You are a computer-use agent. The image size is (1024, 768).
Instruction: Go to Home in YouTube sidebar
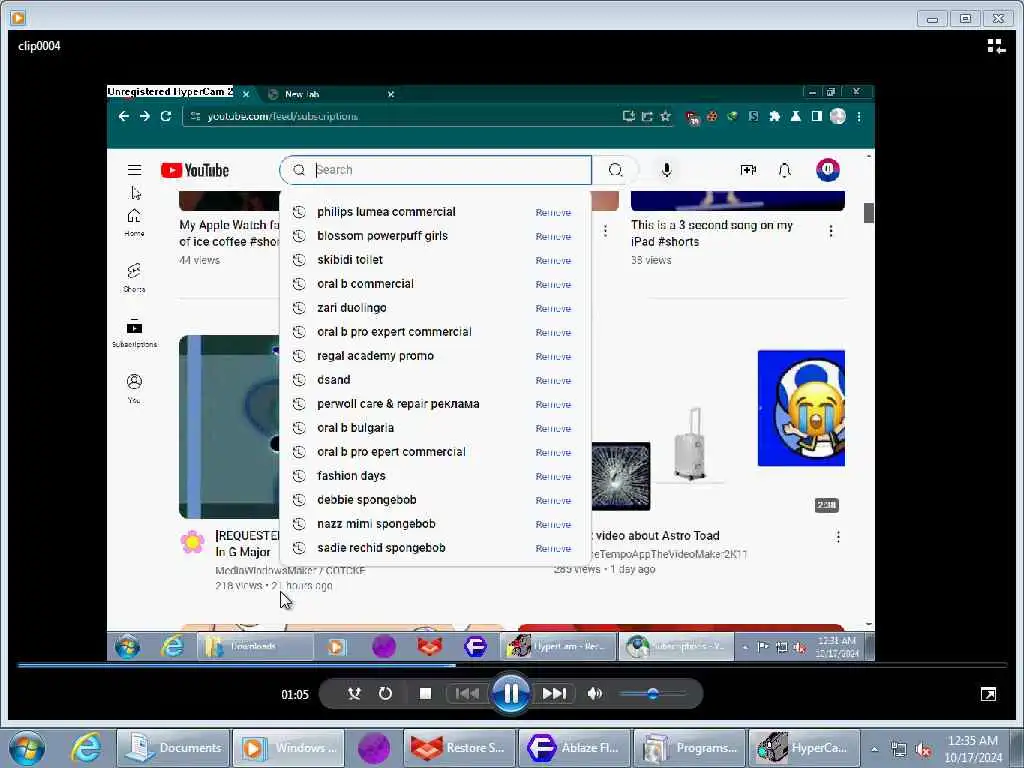click(135, 223)
